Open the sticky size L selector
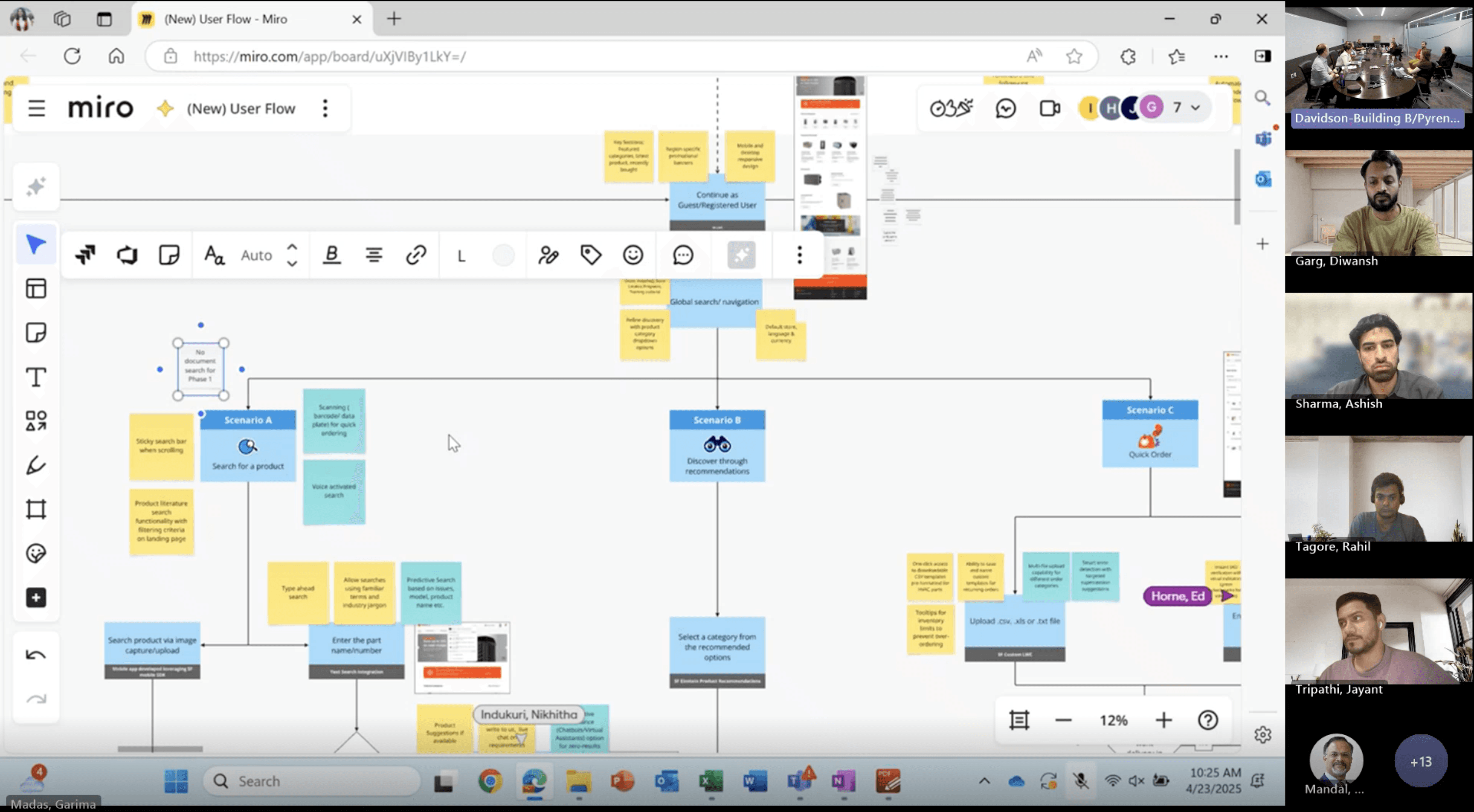 coord(461,256)
